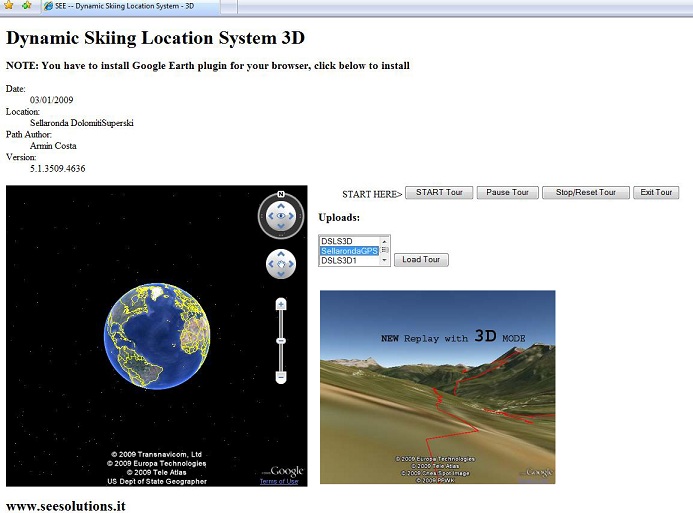Click the hand icon in pan joystick
Image resolution: width=693 pixels, height=513 pixels.
click(281, 264)
